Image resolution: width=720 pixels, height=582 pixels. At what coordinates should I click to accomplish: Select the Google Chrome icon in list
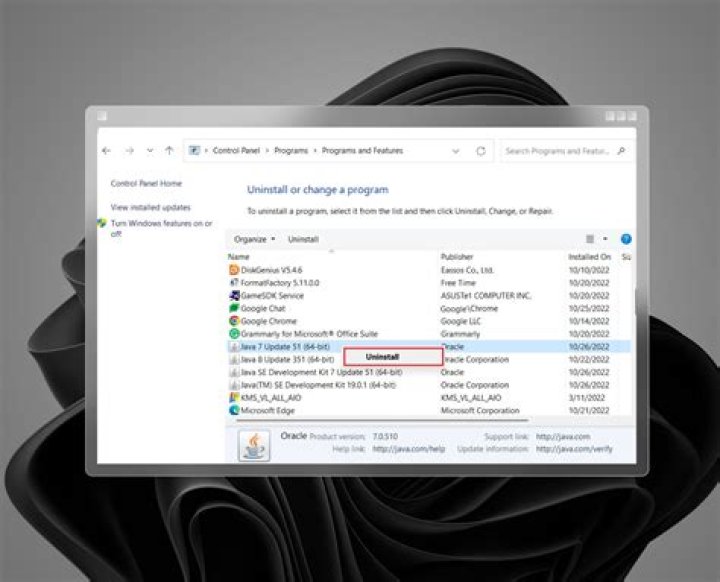[234, 321]
